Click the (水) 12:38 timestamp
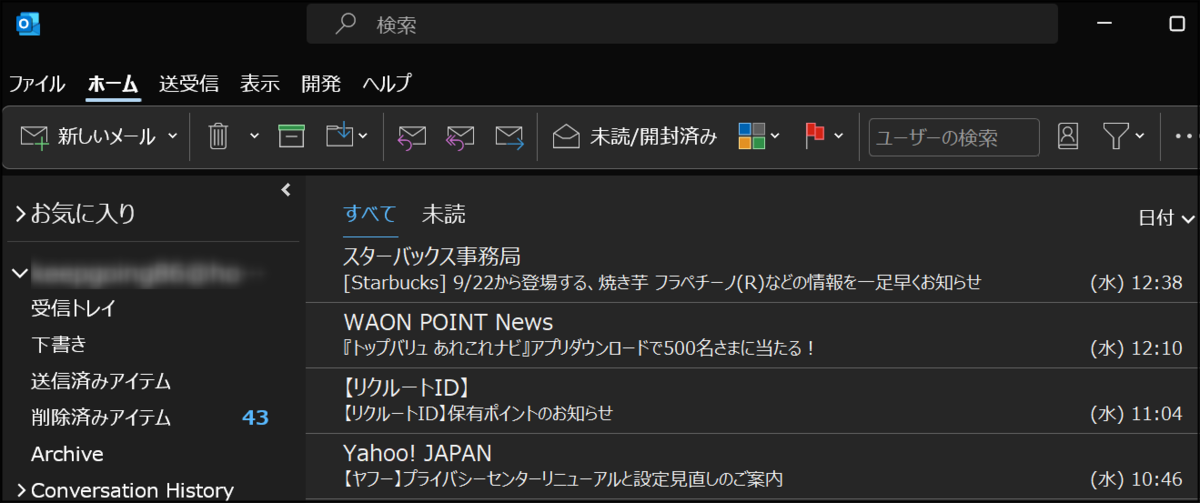Viewport: 1200px width, 503px height. click(x=1136, y=283)
